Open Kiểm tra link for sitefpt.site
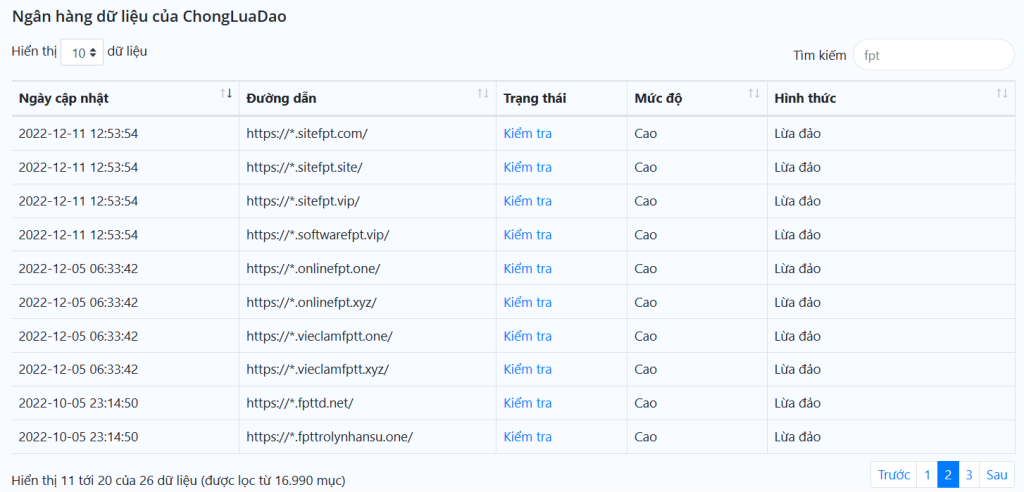1024x492 pixels. pyautogui.click(x=528, y=167)
